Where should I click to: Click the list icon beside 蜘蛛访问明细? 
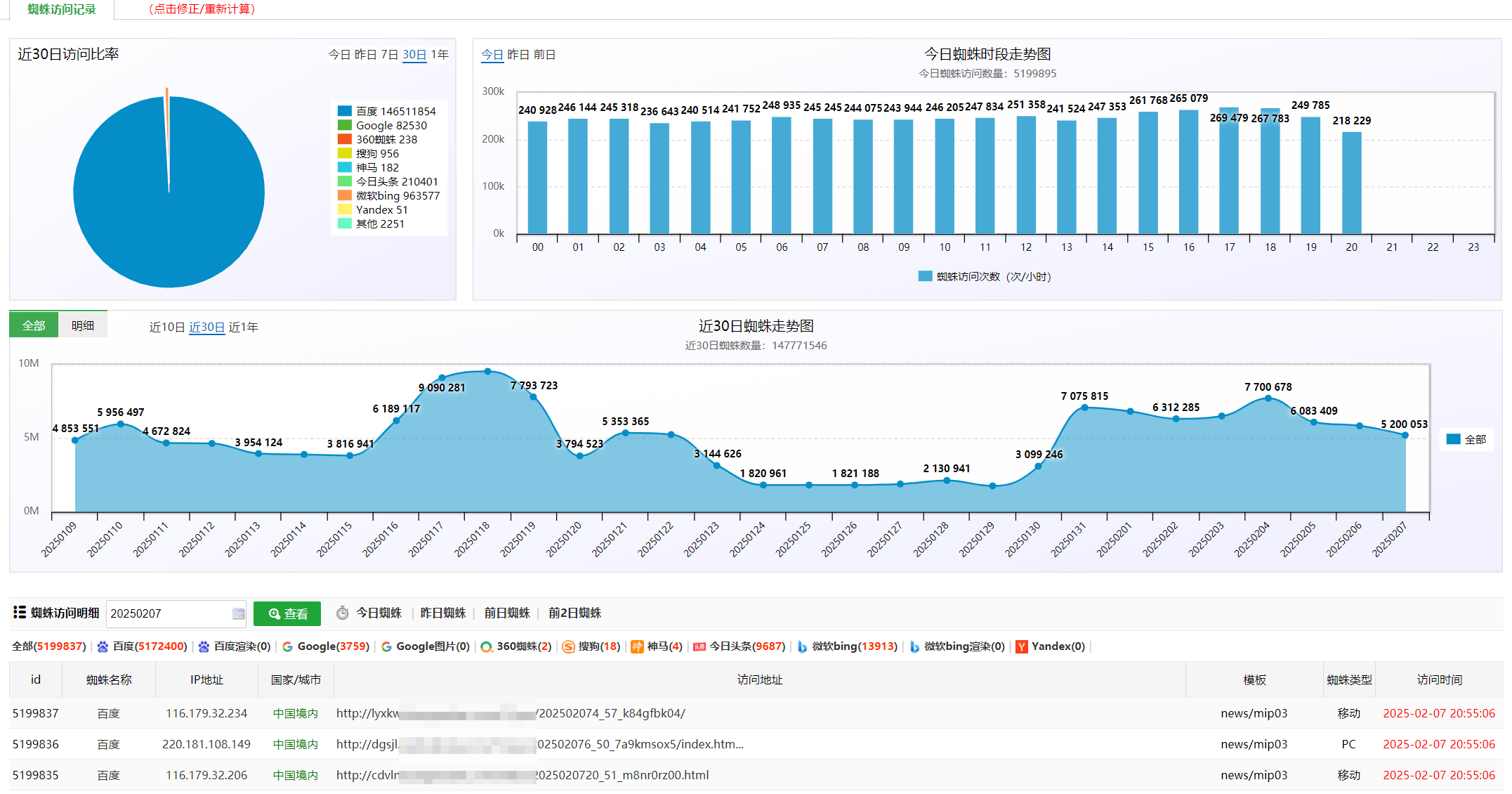(20, 613)
